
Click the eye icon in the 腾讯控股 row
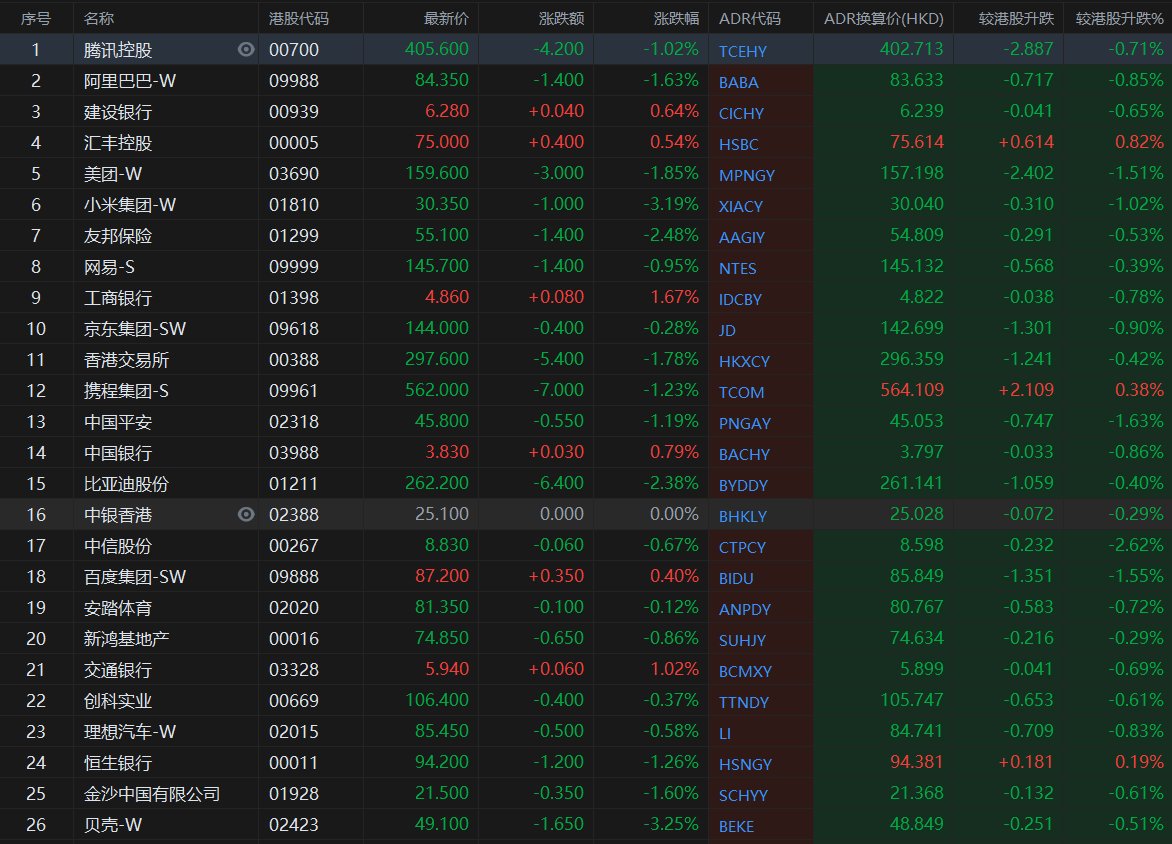[x=246, y=49]
